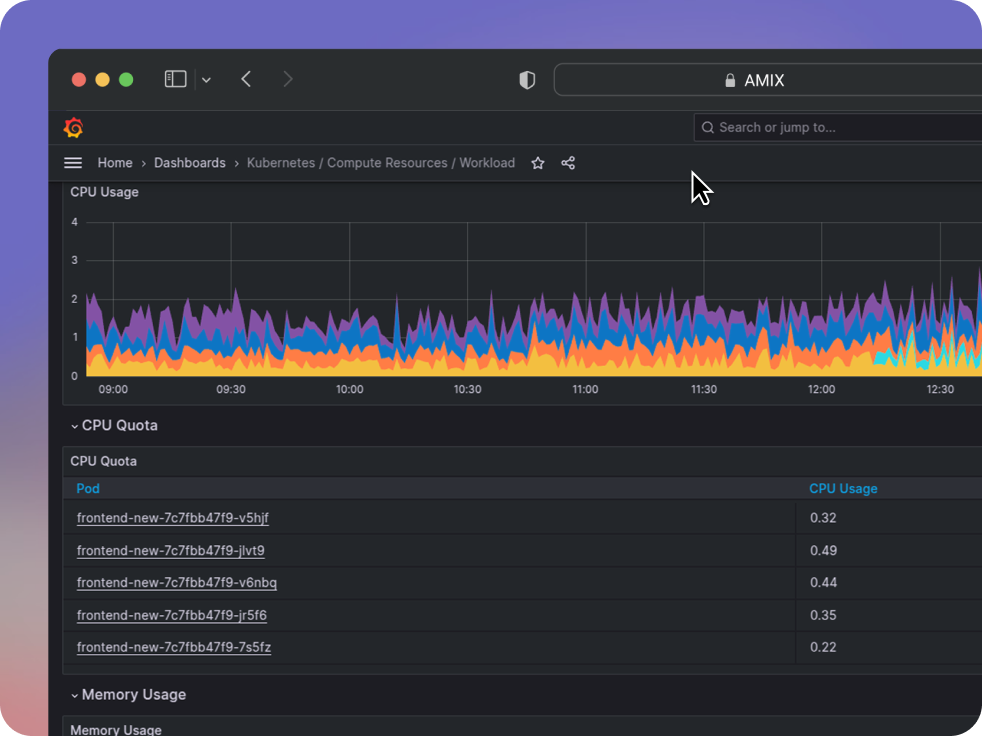Click the CPU usage value 0.49
This screenshot has height=736, width=982.
point(823,551)
